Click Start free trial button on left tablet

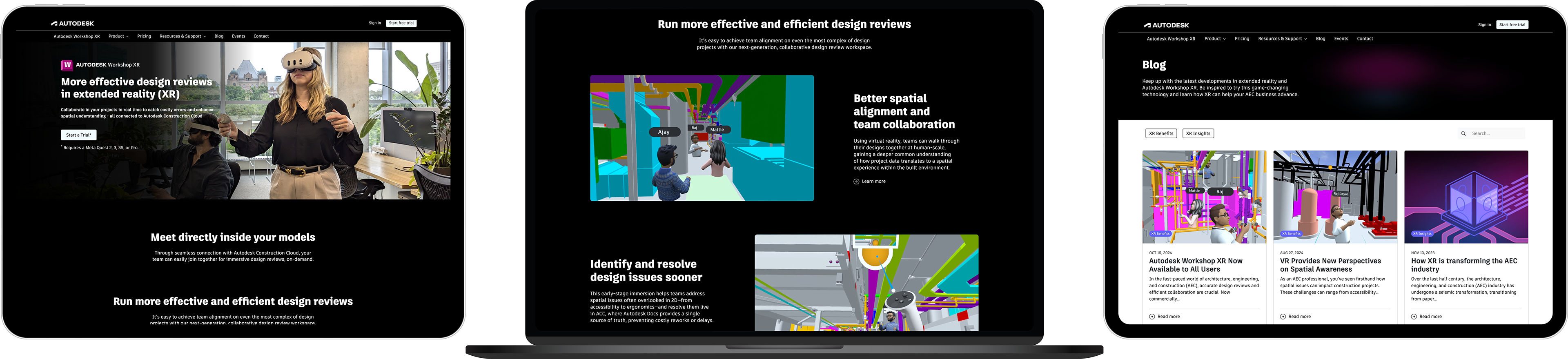pos(401,23)
